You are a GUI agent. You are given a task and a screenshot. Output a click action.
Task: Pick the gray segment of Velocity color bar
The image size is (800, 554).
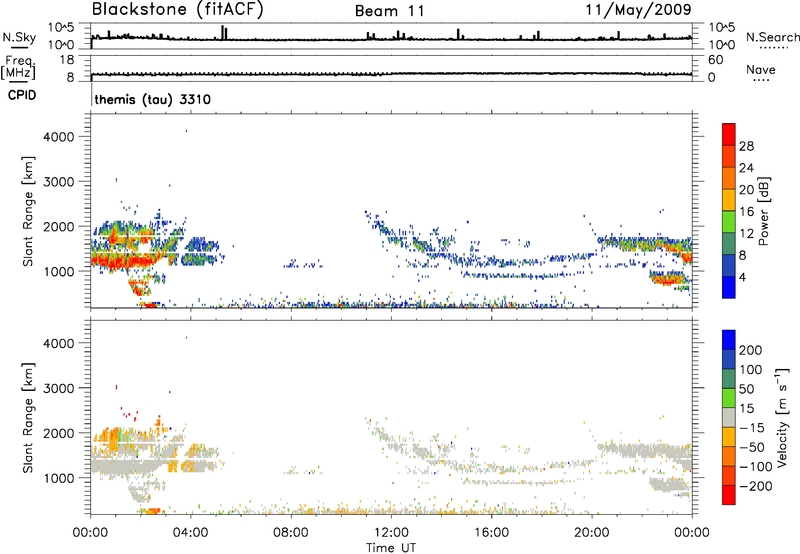tap(729, 417)
